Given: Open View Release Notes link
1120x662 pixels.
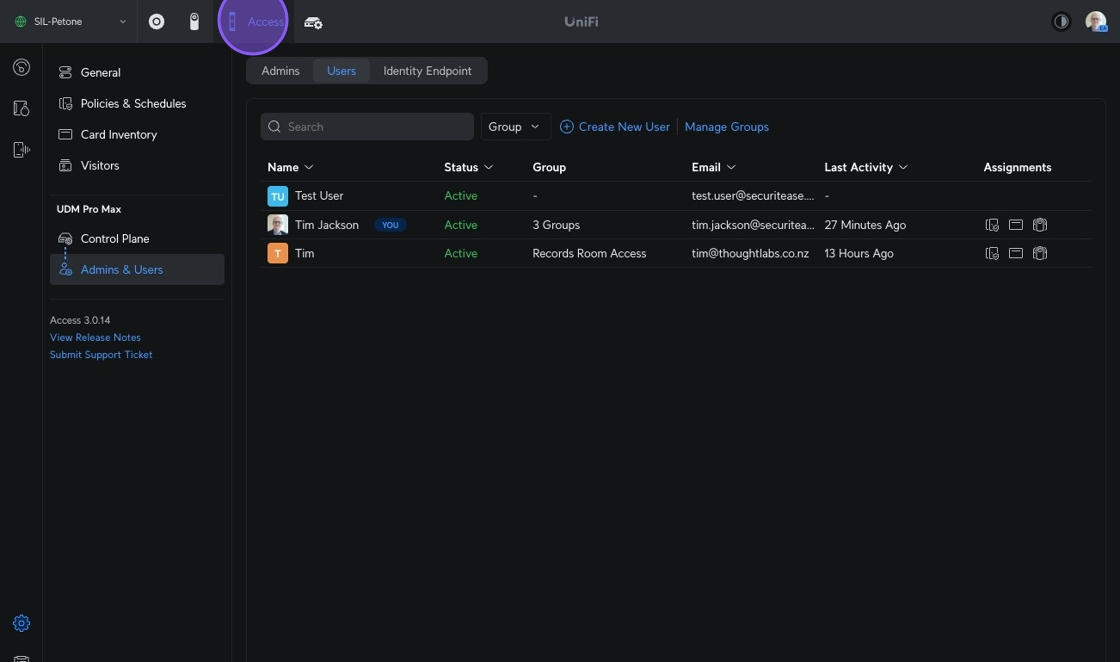Looking at the screenshot, I should (x=95, y=337).
